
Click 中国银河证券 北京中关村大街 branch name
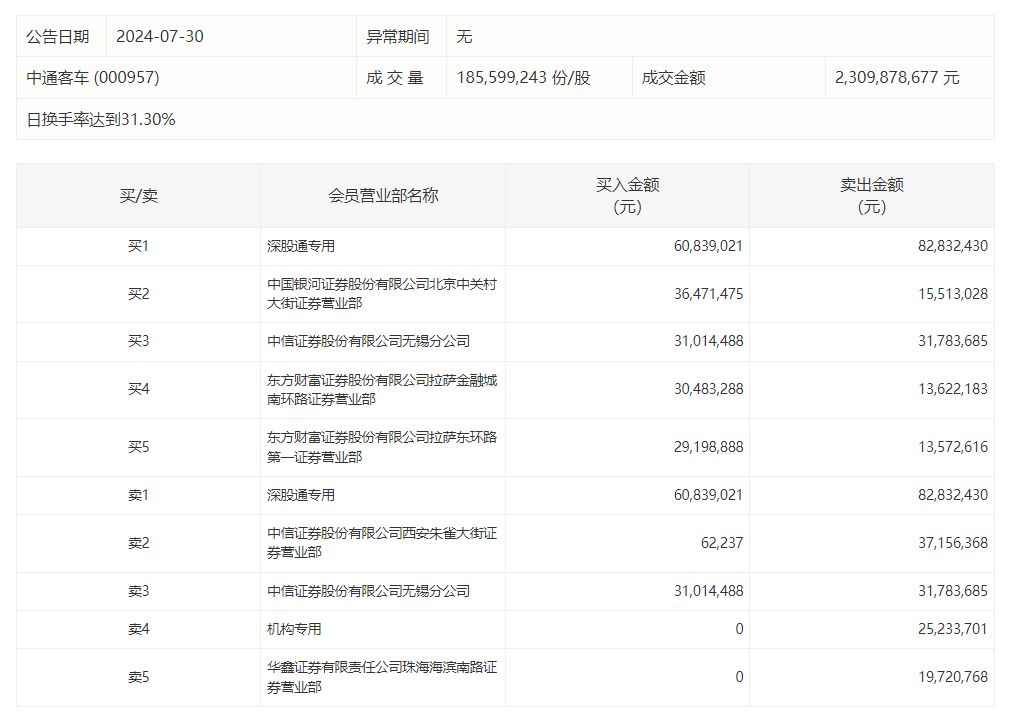(382, 294)
